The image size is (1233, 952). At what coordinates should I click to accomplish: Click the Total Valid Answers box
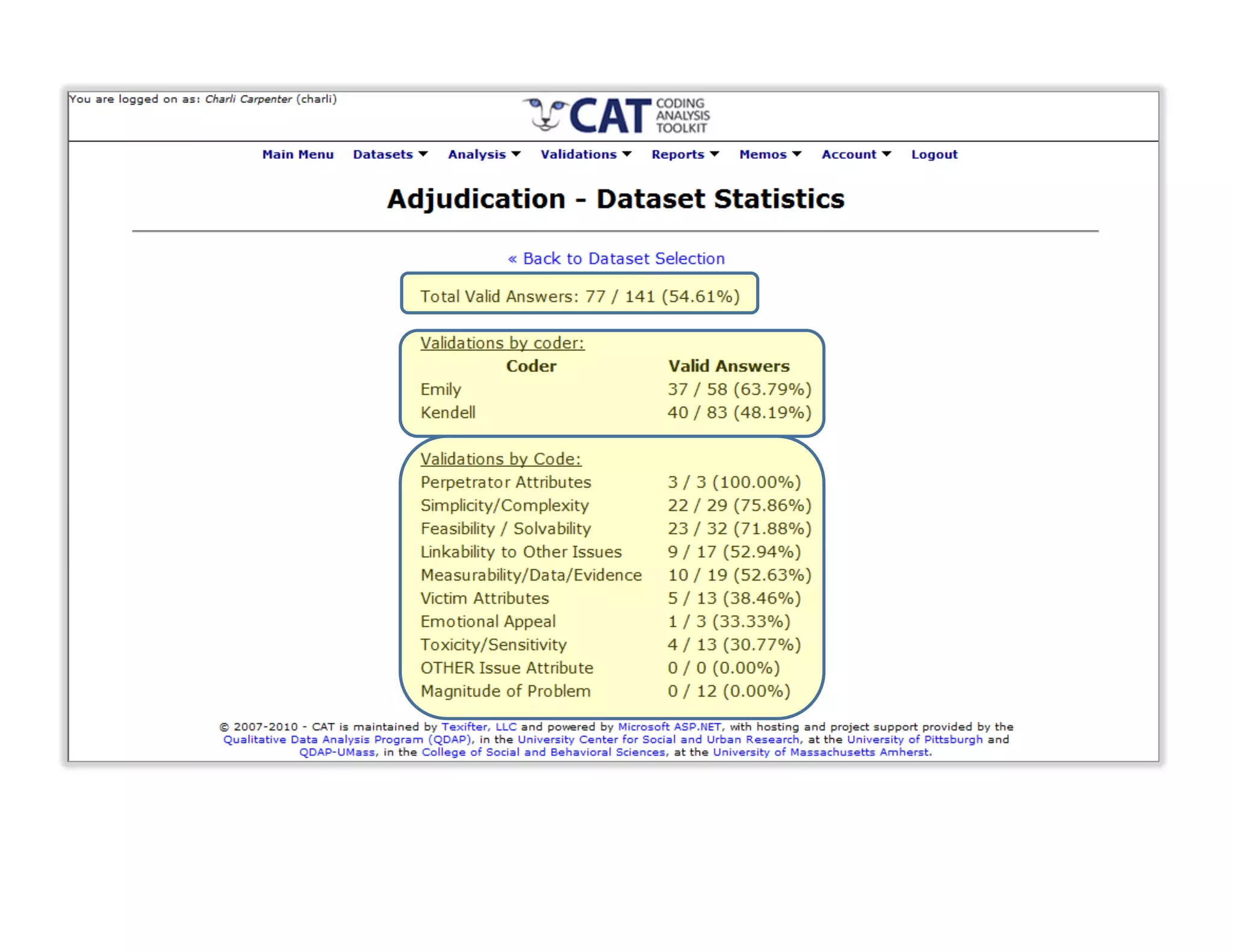(x=579, y=294)
